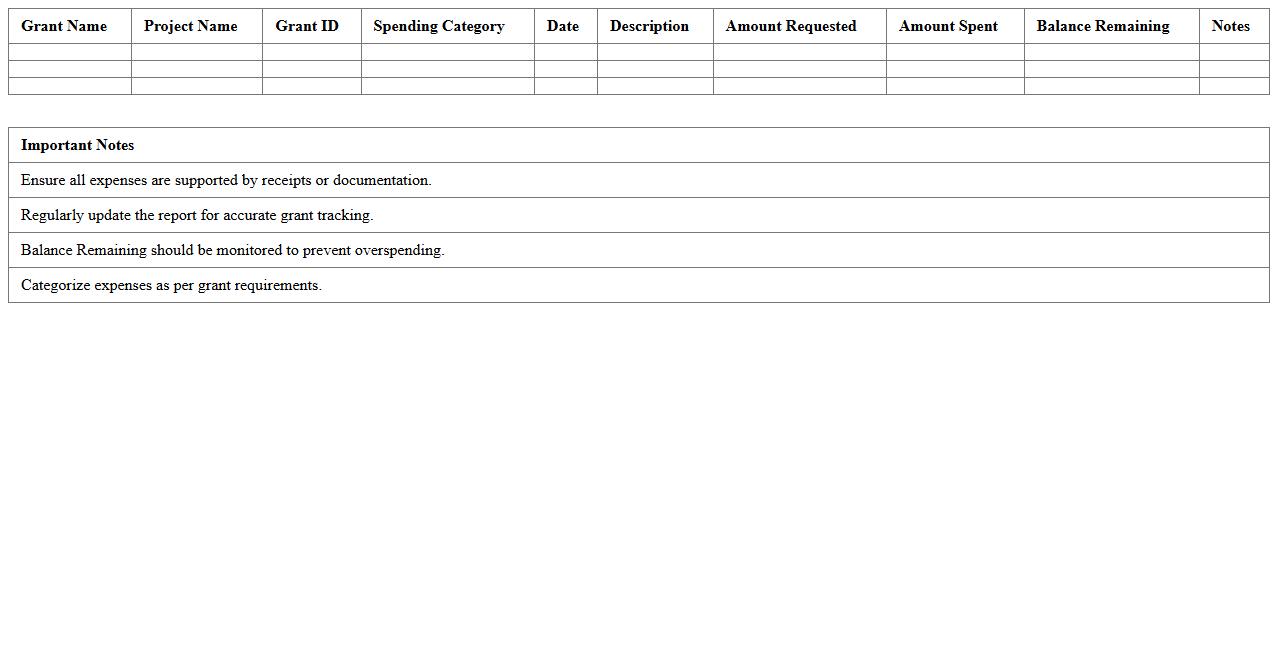Click the Important Notes heading

(x=78, y=145)
